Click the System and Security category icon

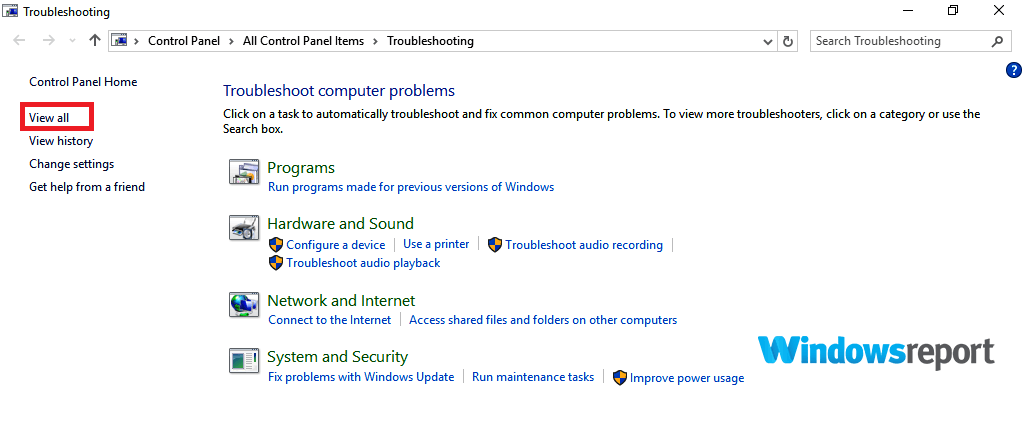click(x=245, y=361)
